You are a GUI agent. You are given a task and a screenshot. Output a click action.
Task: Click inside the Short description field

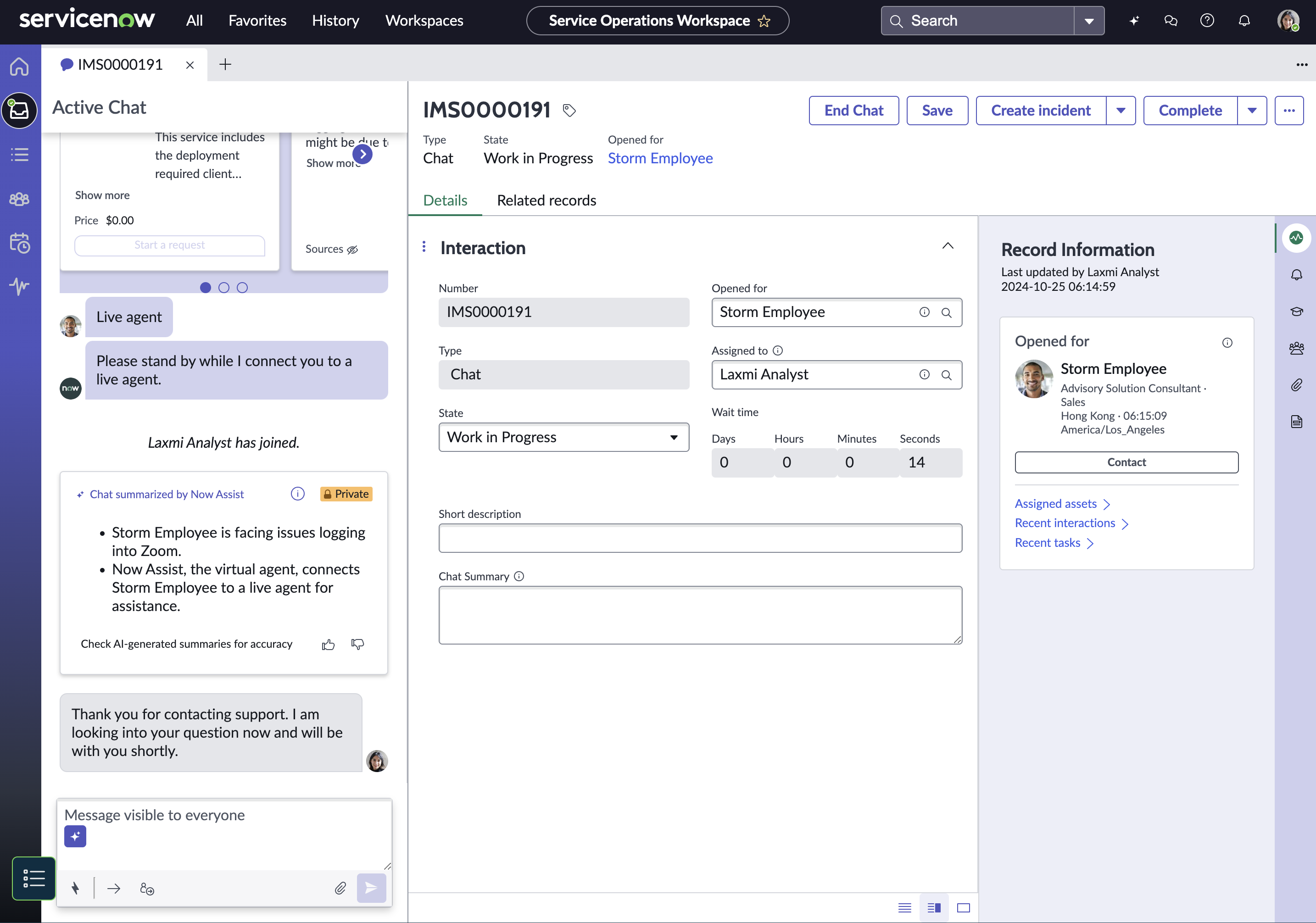tap(699, 538)
